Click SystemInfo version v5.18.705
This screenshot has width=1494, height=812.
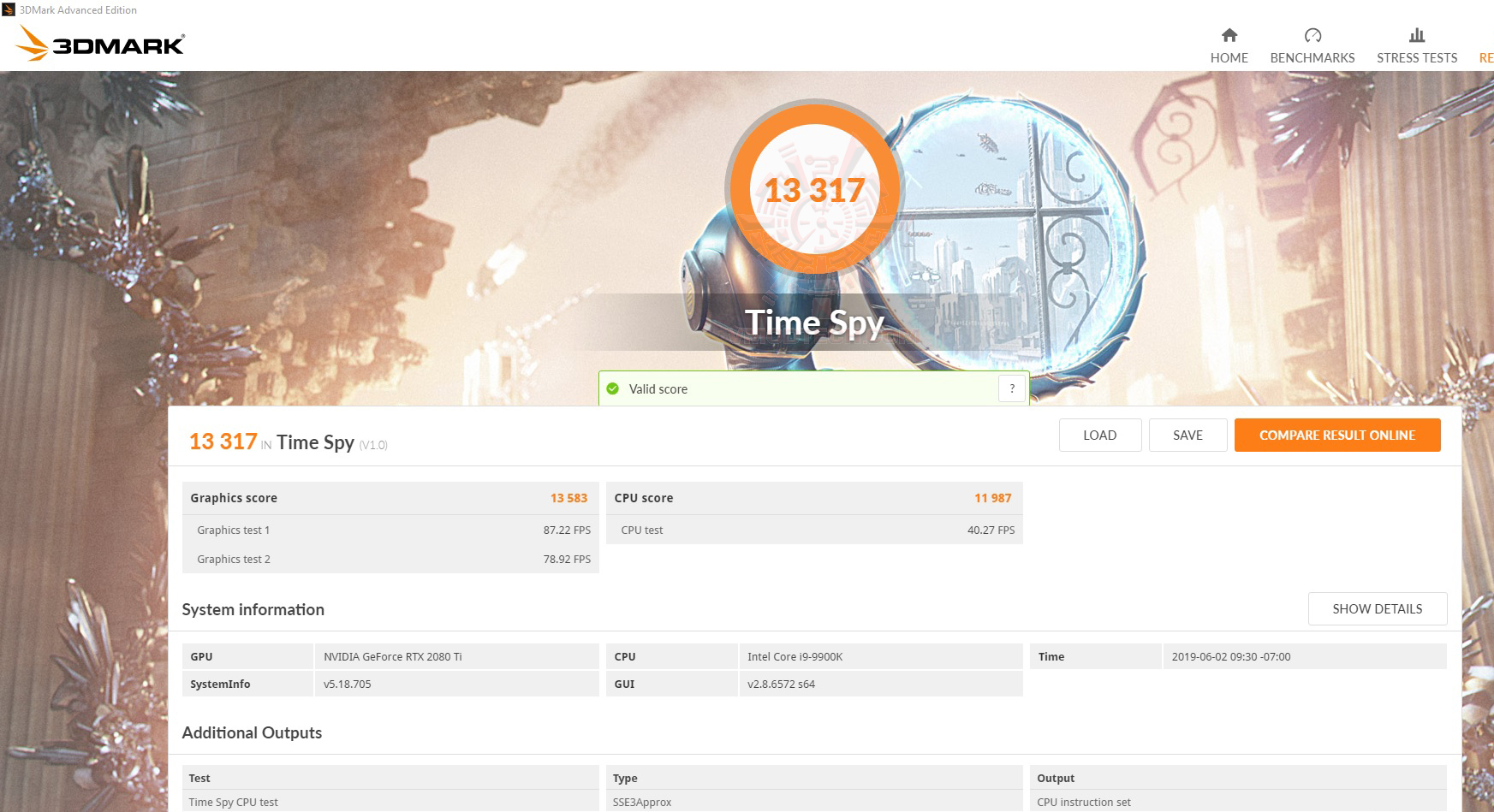coord(347,684)
